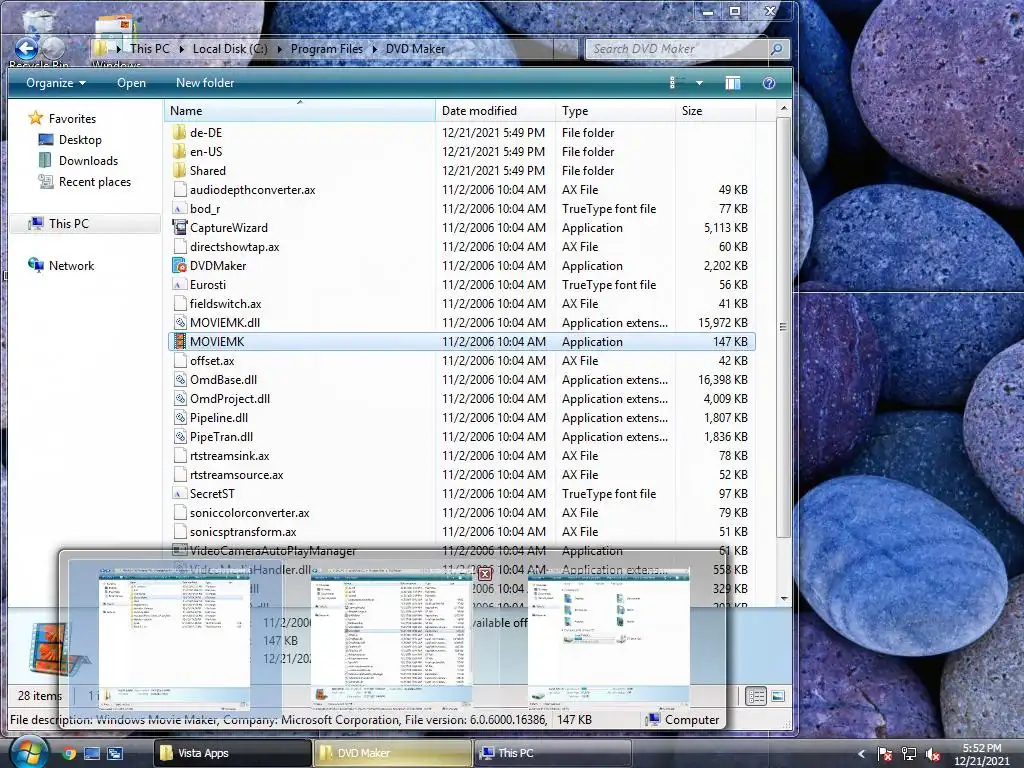Expand the arrow after Program Files in address bar
Viewport: 1024px width, 768px height.
click(x=375, y=49)
